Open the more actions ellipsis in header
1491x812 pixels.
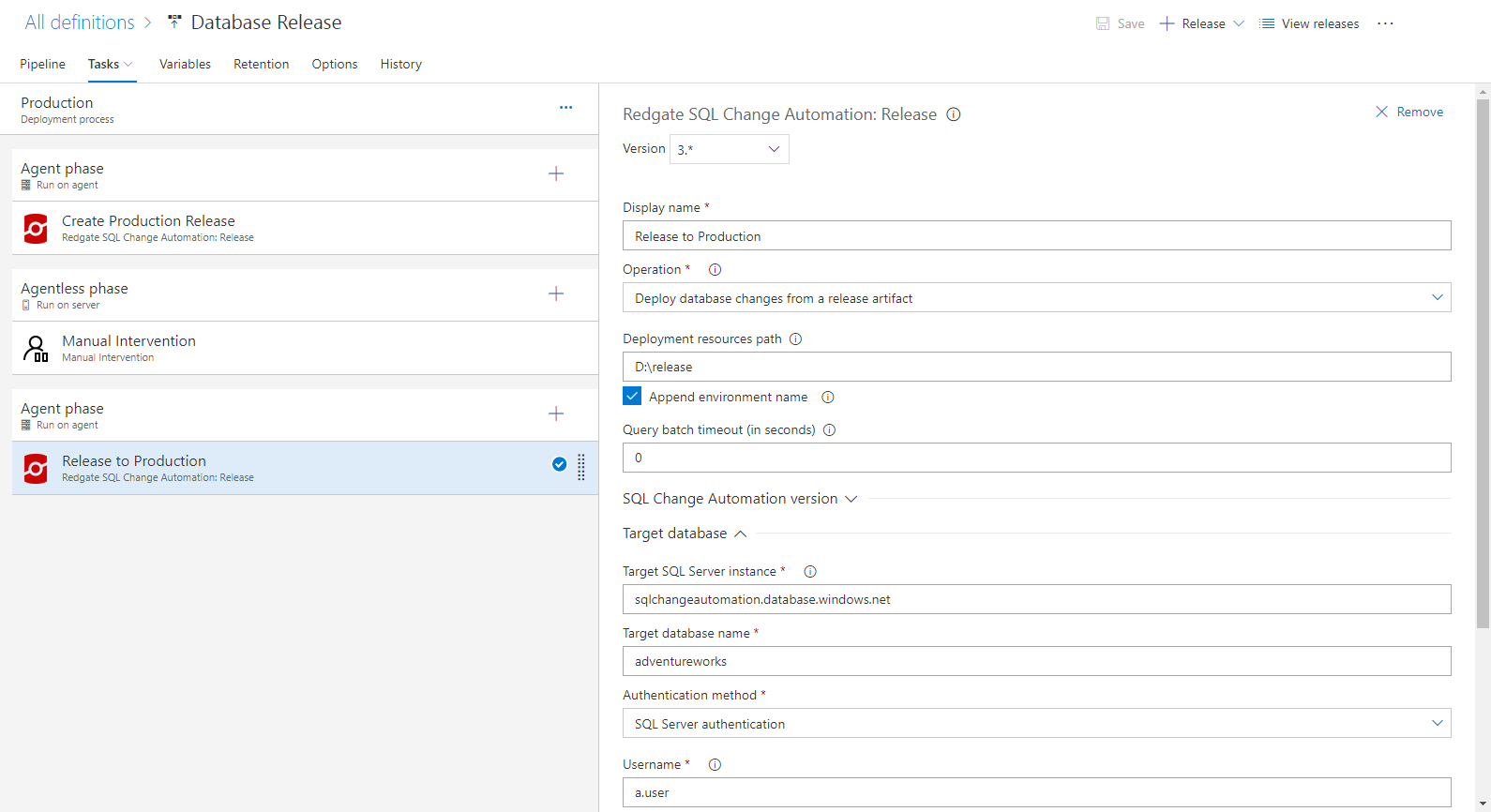point(1385,23)
